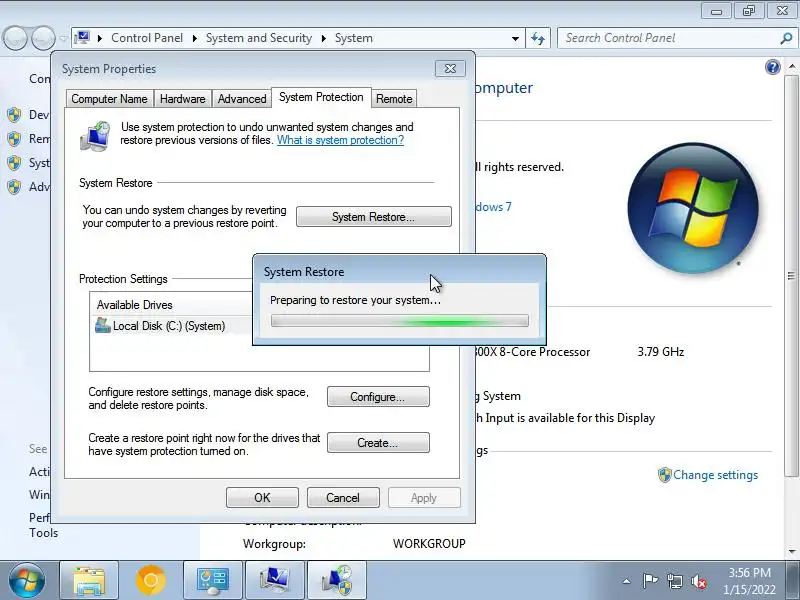Open the blue Help question mark icon
Viewport: 800px width, 600px height.
pos(772,67)
